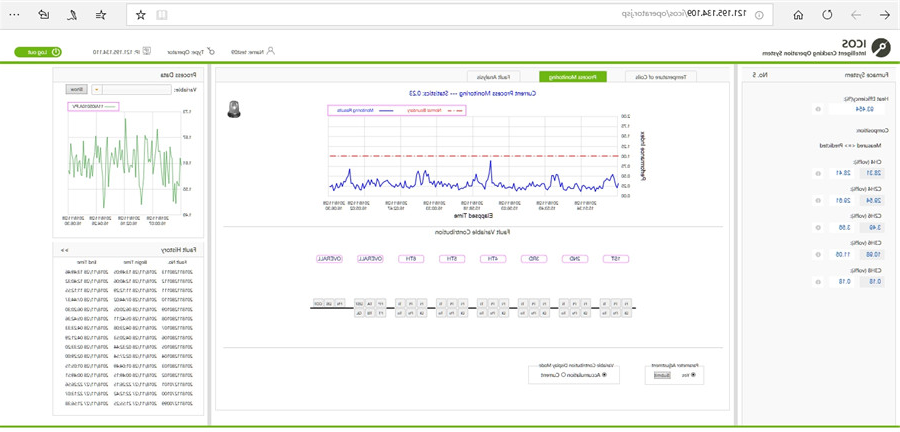Open the browser reading view book icon

tap(163, 15)
